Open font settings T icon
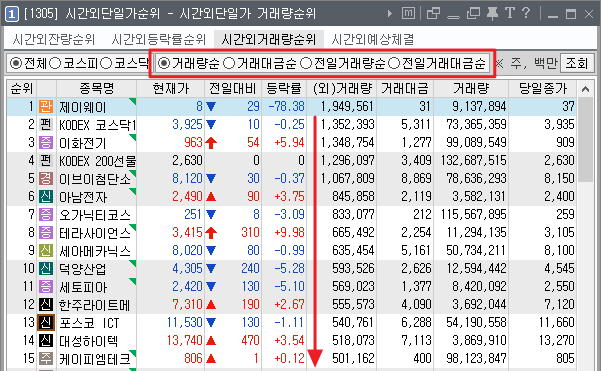 click(510, 13)
